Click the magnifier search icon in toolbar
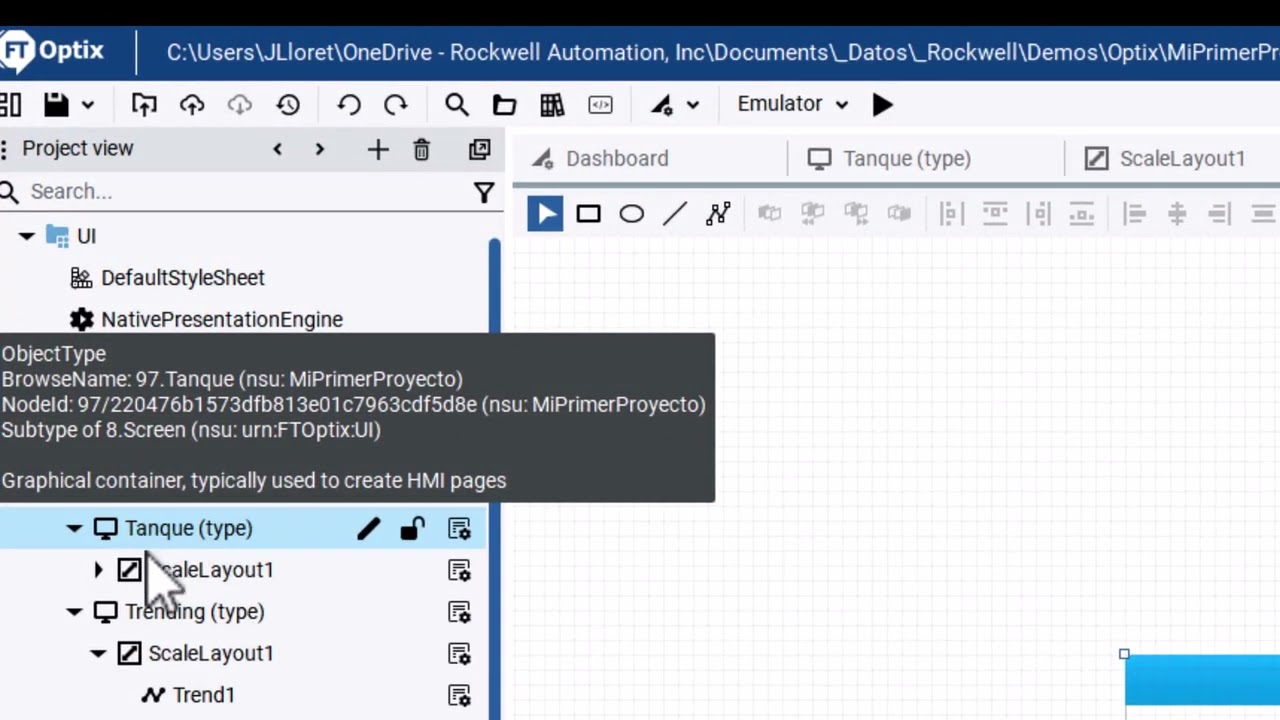Screen dimensions: 1280x720 (x=456, y=104)
